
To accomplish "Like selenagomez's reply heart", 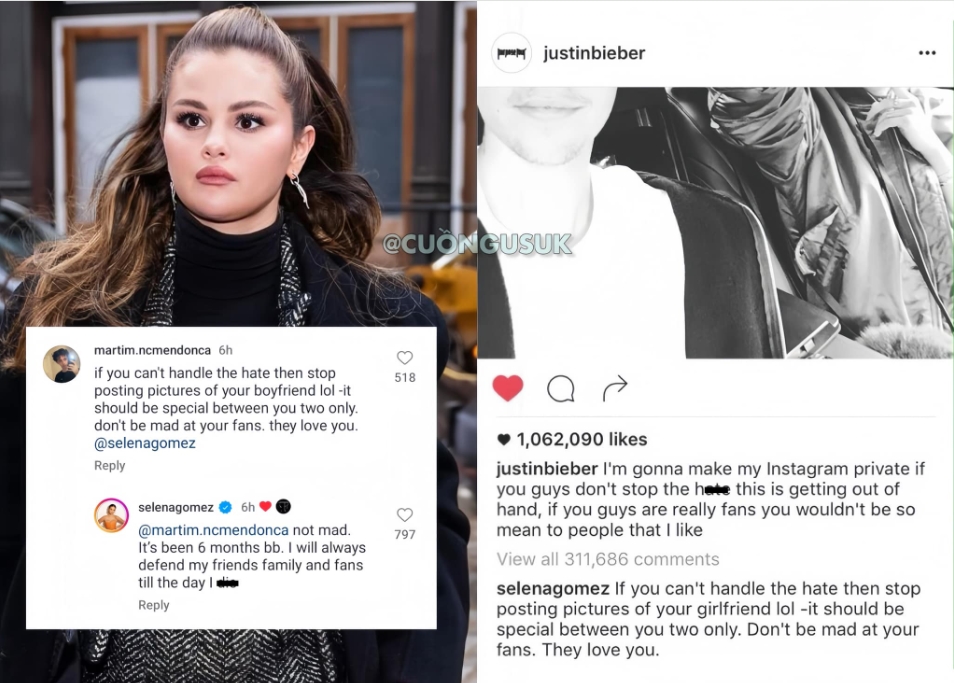I will tap(405, 515).
